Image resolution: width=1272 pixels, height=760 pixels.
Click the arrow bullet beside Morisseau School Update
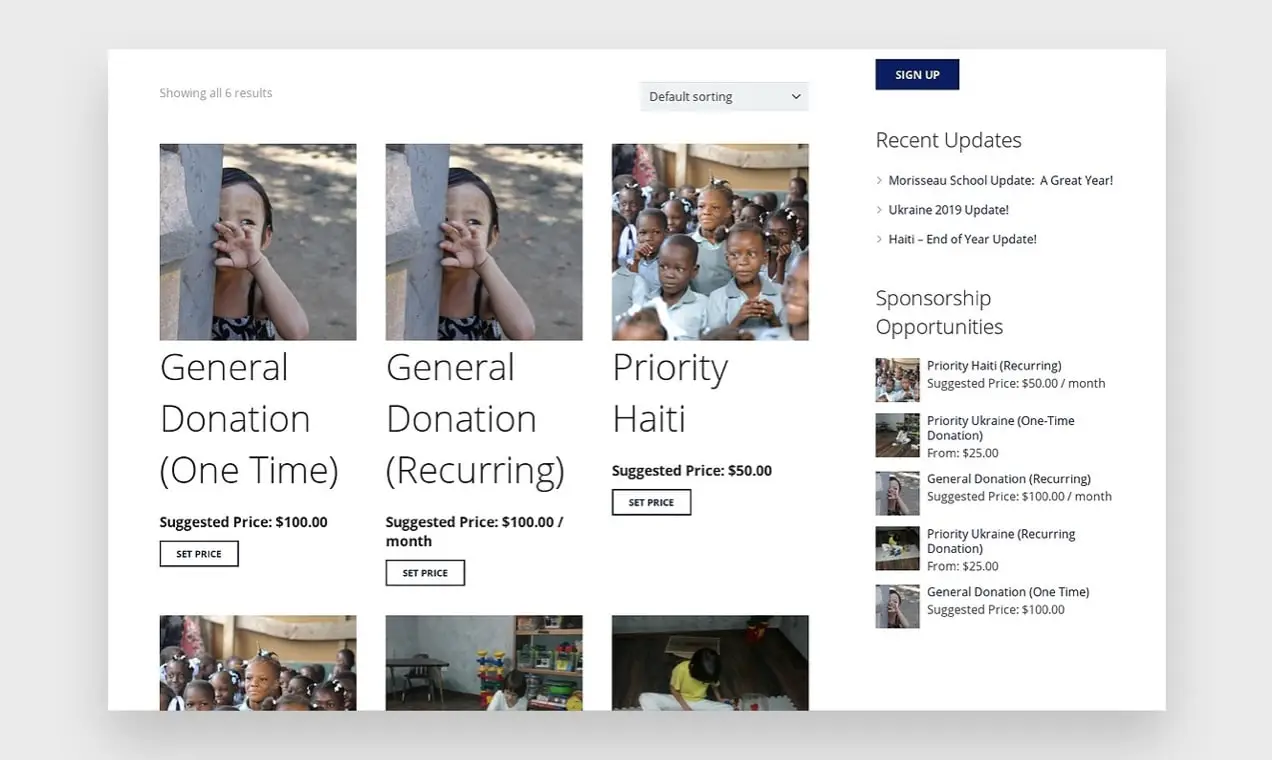coord(879,181)
